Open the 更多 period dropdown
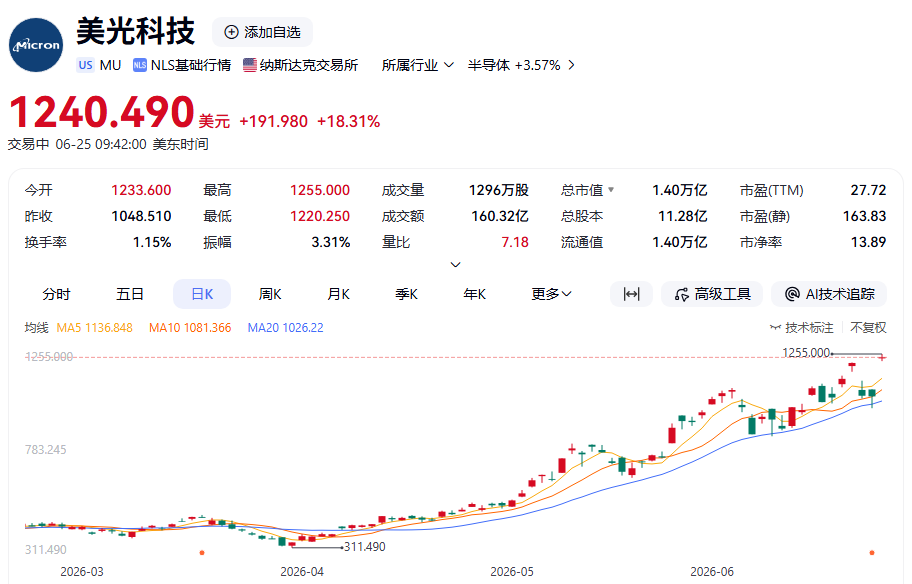 click(551, 294)
